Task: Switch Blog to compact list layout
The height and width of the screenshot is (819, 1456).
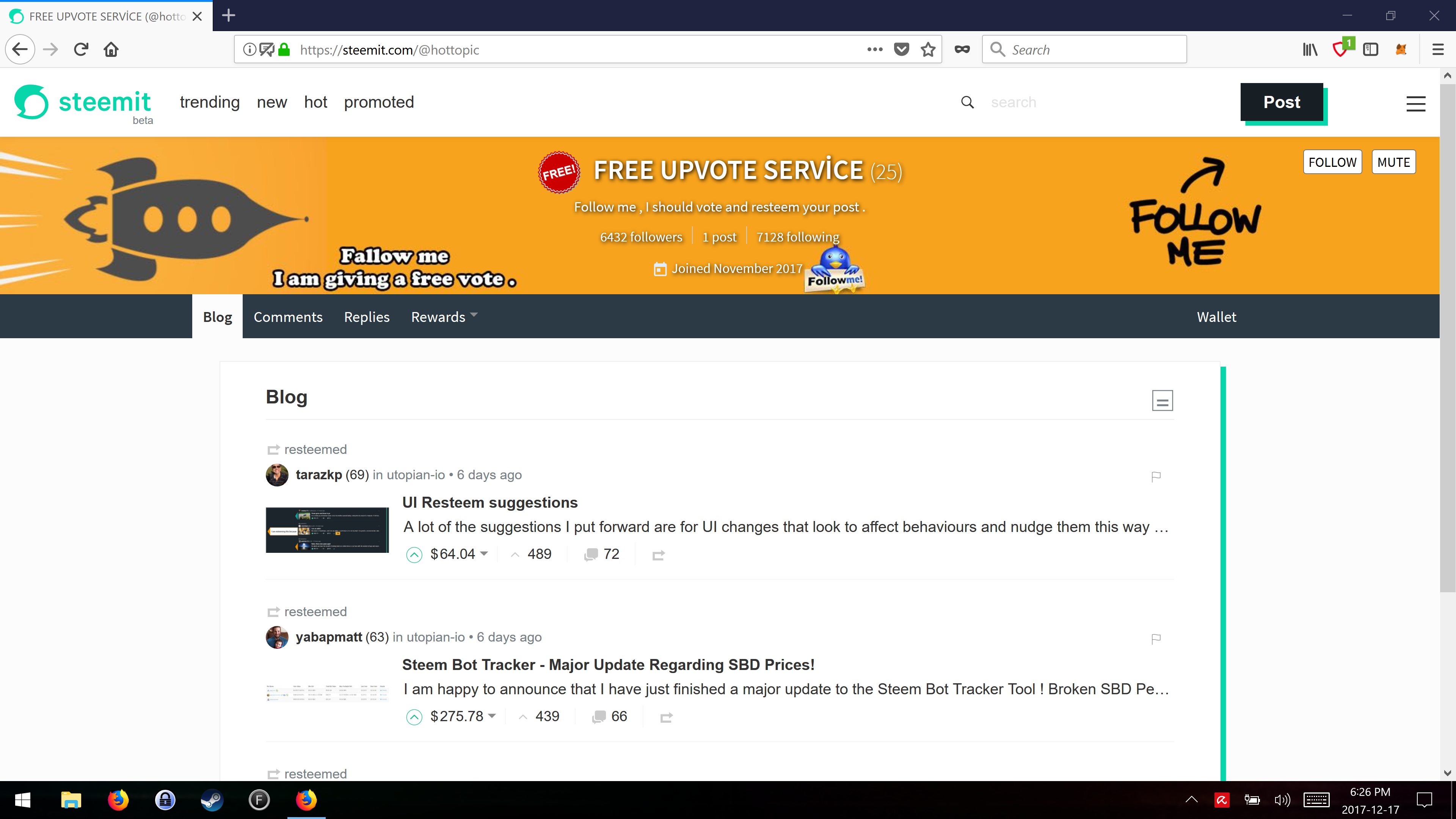Action: point(1161,400)
